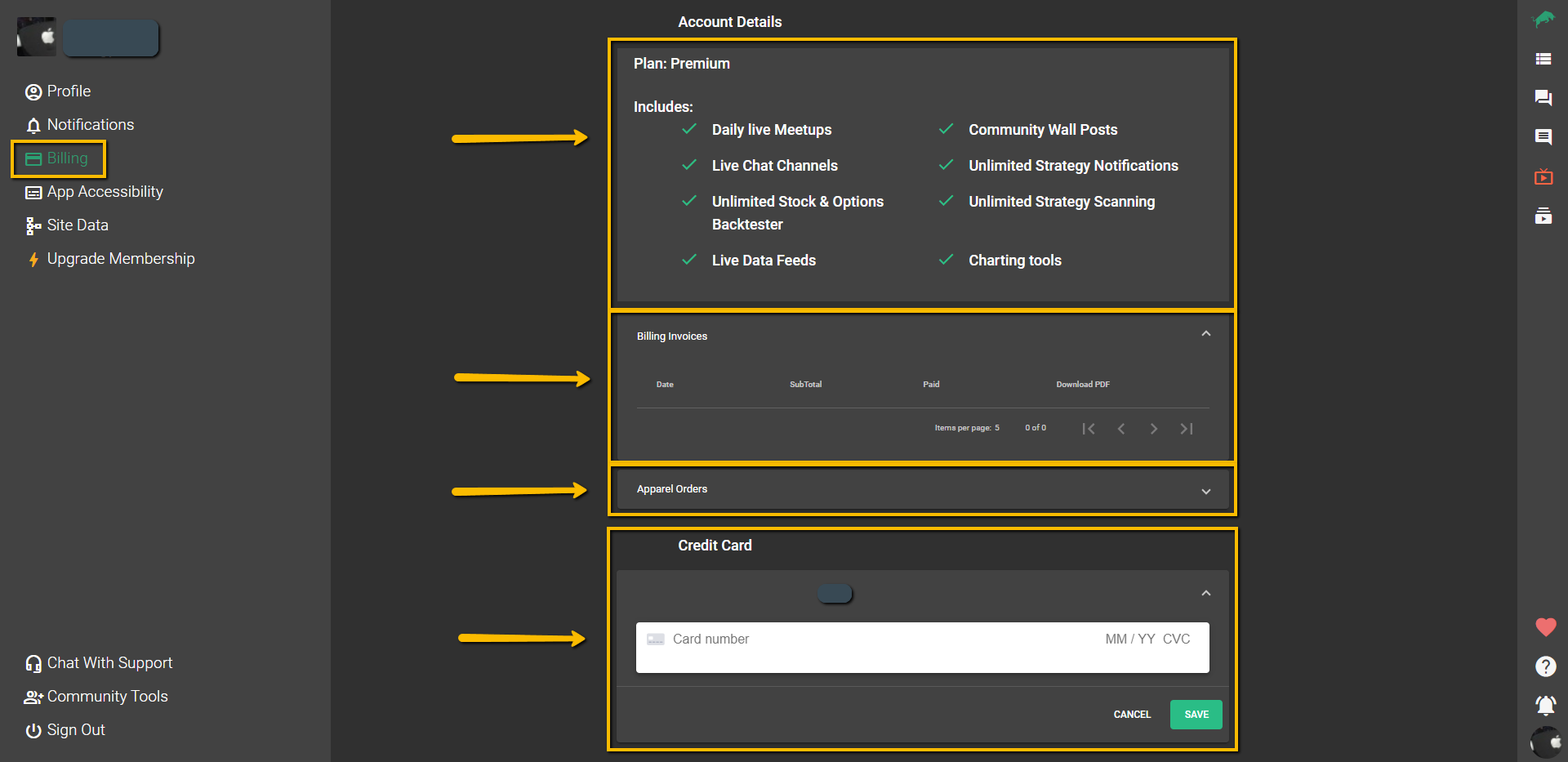Open the chat bubbles forum icon
The image size is (1568, 762).
coord(1543,98)
